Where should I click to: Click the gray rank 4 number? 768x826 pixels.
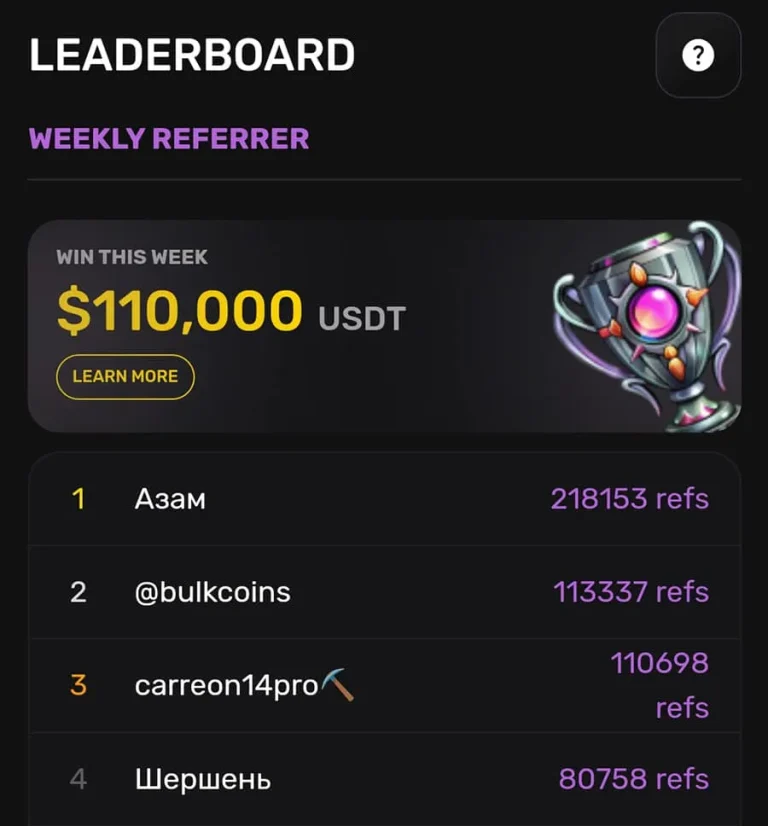78,779
